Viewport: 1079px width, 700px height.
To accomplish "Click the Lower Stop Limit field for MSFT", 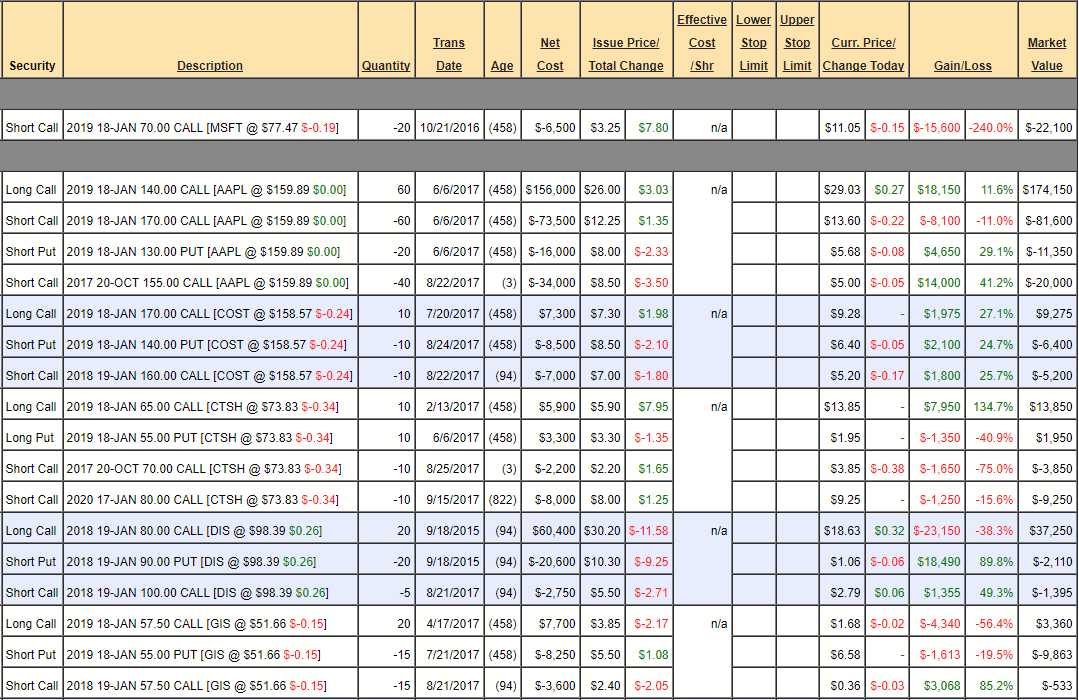I will pyautogui.click(x=753, y=128).
